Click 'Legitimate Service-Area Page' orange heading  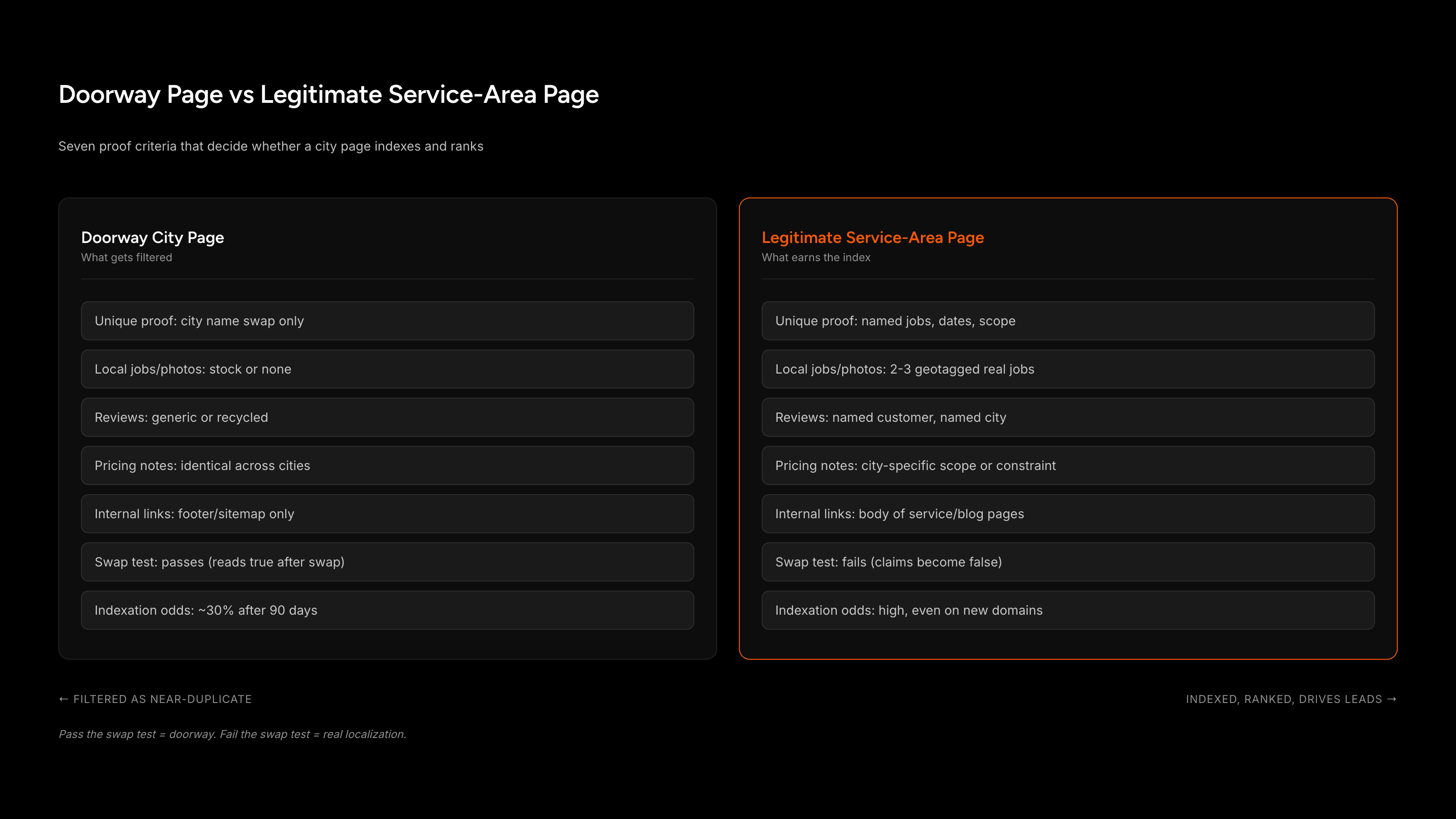873,238
